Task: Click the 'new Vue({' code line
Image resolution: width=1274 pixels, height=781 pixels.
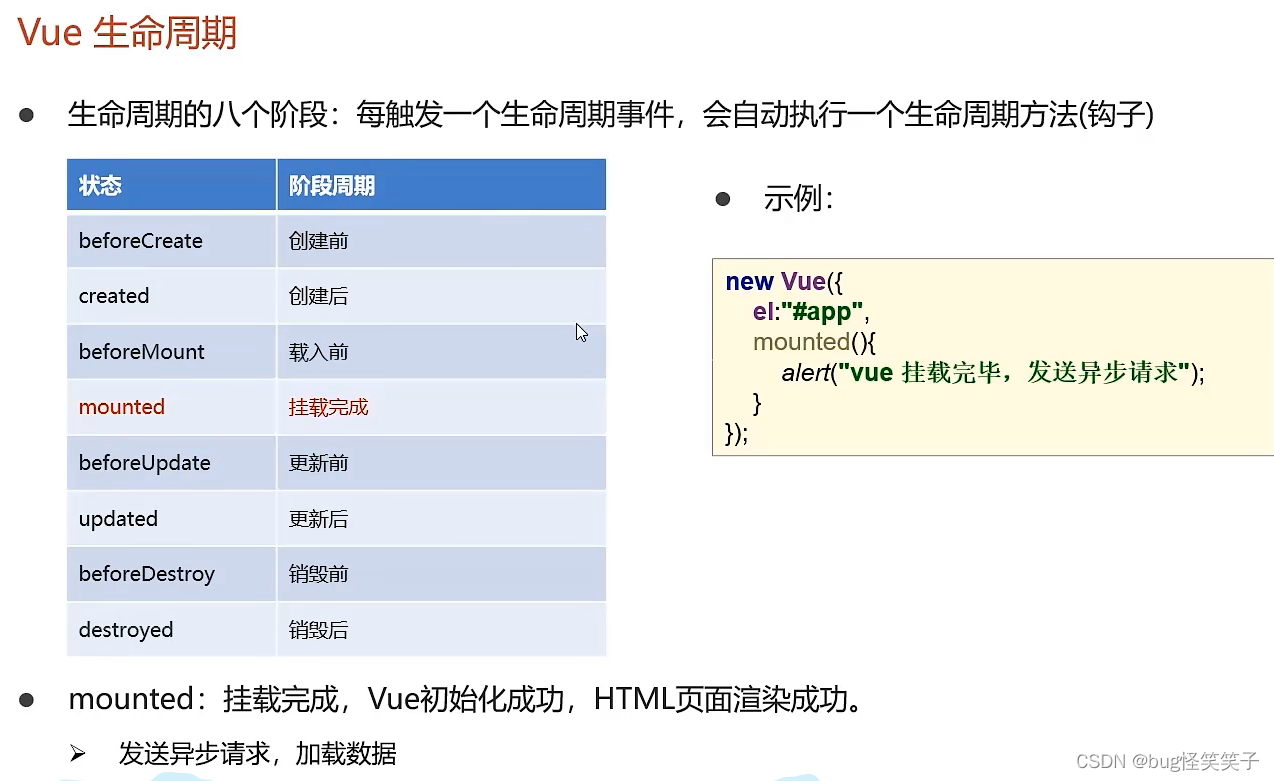Action: 785,282
